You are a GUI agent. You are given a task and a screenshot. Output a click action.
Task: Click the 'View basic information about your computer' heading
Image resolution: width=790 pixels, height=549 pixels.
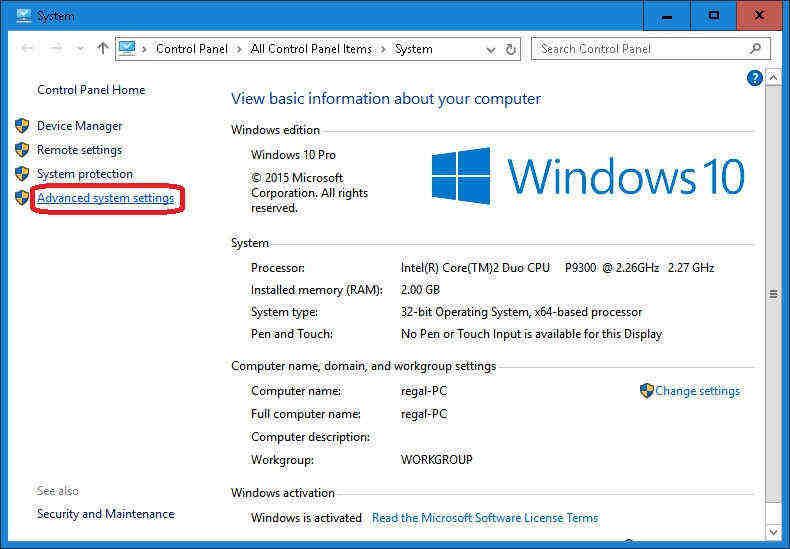[x=386, y=99]
